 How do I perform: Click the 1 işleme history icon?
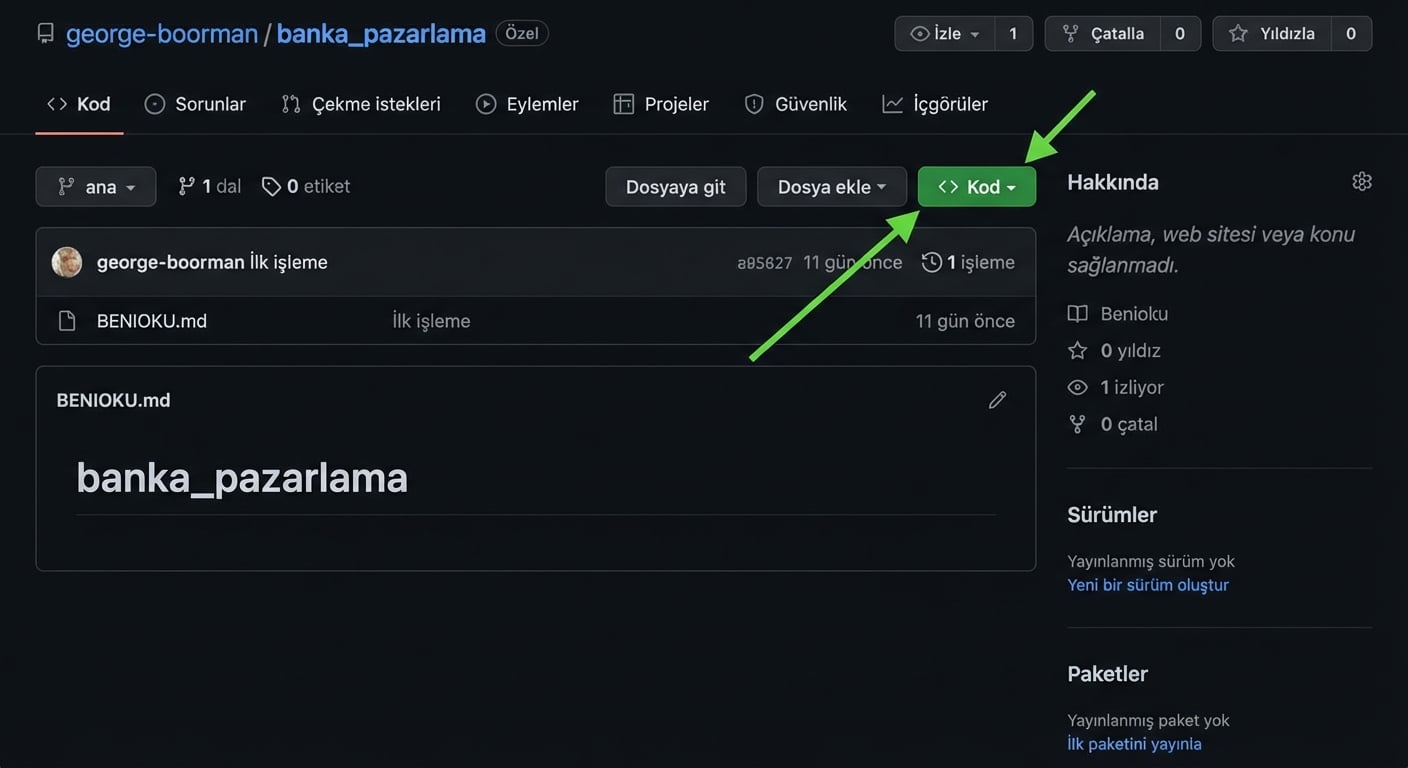pyautogui.click(x=931, y=262)
